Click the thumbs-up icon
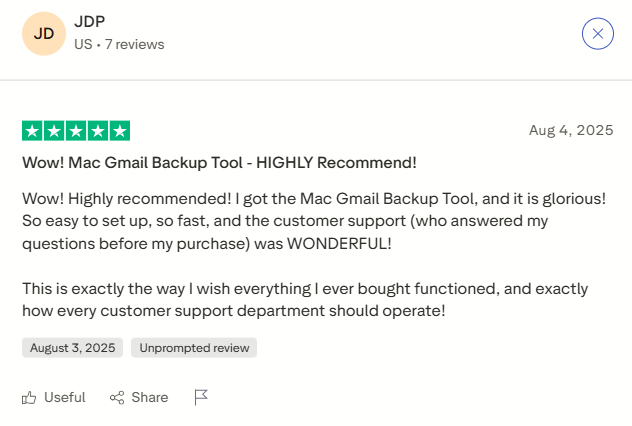The width and height of the screenshot is (632, 426). click(x=29, y=397)
